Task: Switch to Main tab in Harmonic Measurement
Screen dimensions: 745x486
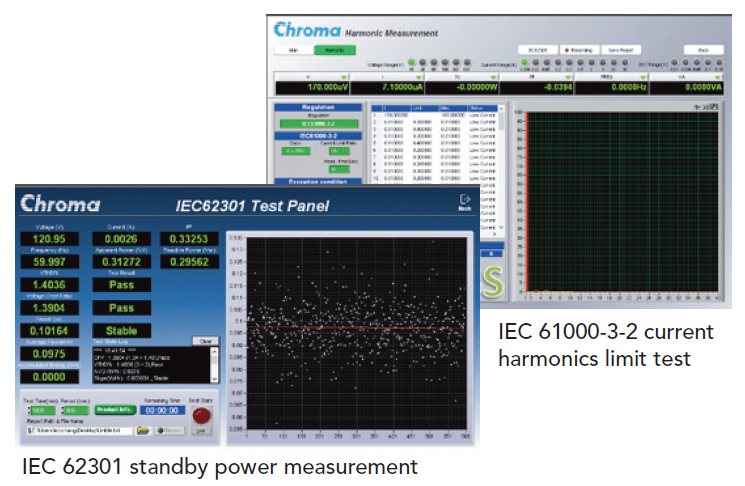Action: [x=293, y=50]
